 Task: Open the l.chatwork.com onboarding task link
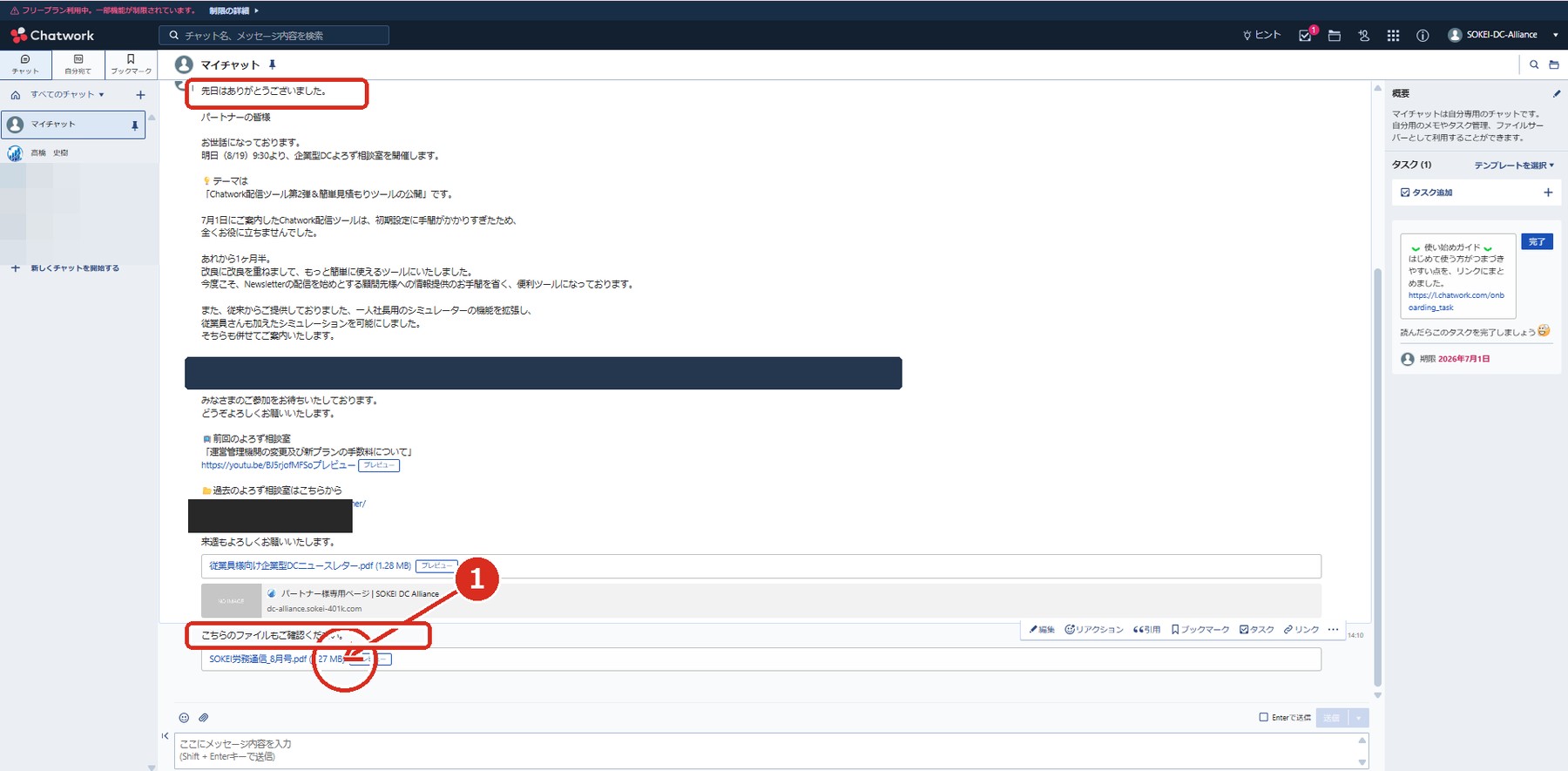1456,301
